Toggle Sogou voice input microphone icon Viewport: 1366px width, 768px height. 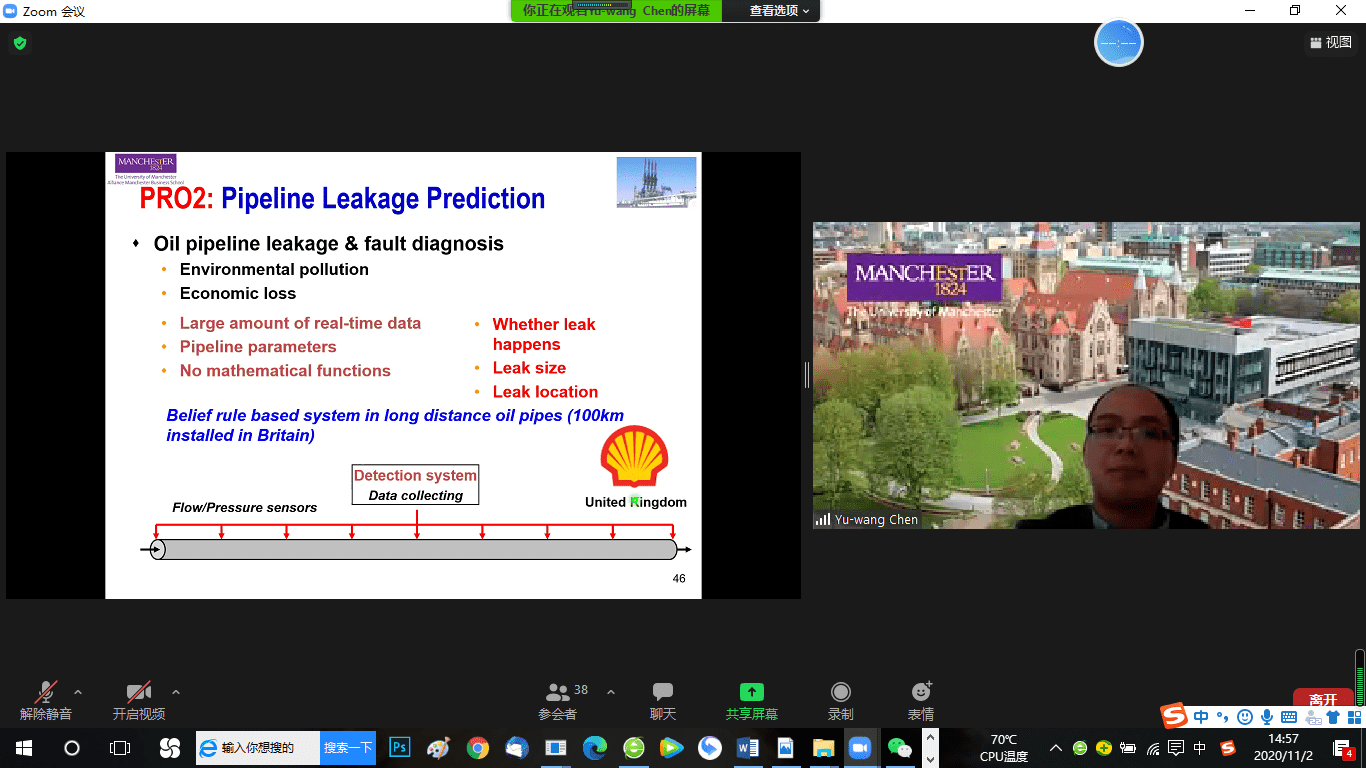(x=1267, y=717)
